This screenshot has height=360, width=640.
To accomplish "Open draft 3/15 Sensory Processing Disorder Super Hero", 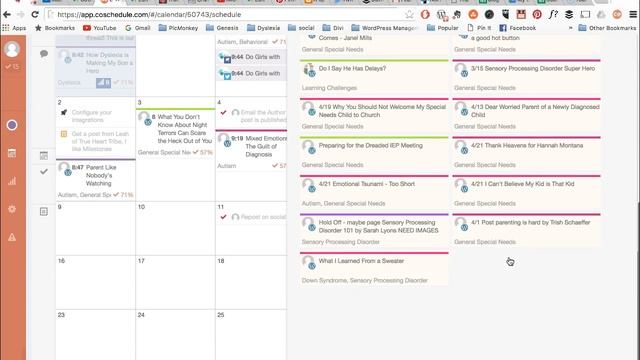I will pos(527,77).
